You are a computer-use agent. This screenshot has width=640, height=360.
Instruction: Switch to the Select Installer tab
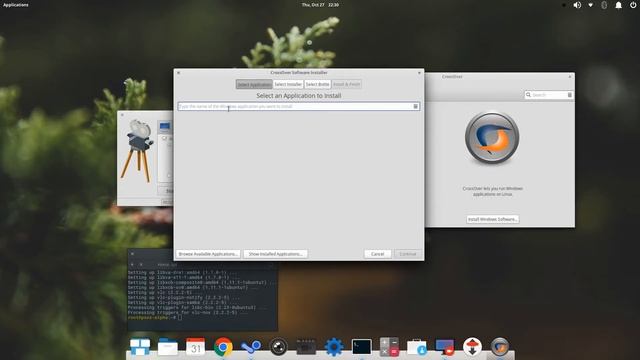[x=288, y=84]
